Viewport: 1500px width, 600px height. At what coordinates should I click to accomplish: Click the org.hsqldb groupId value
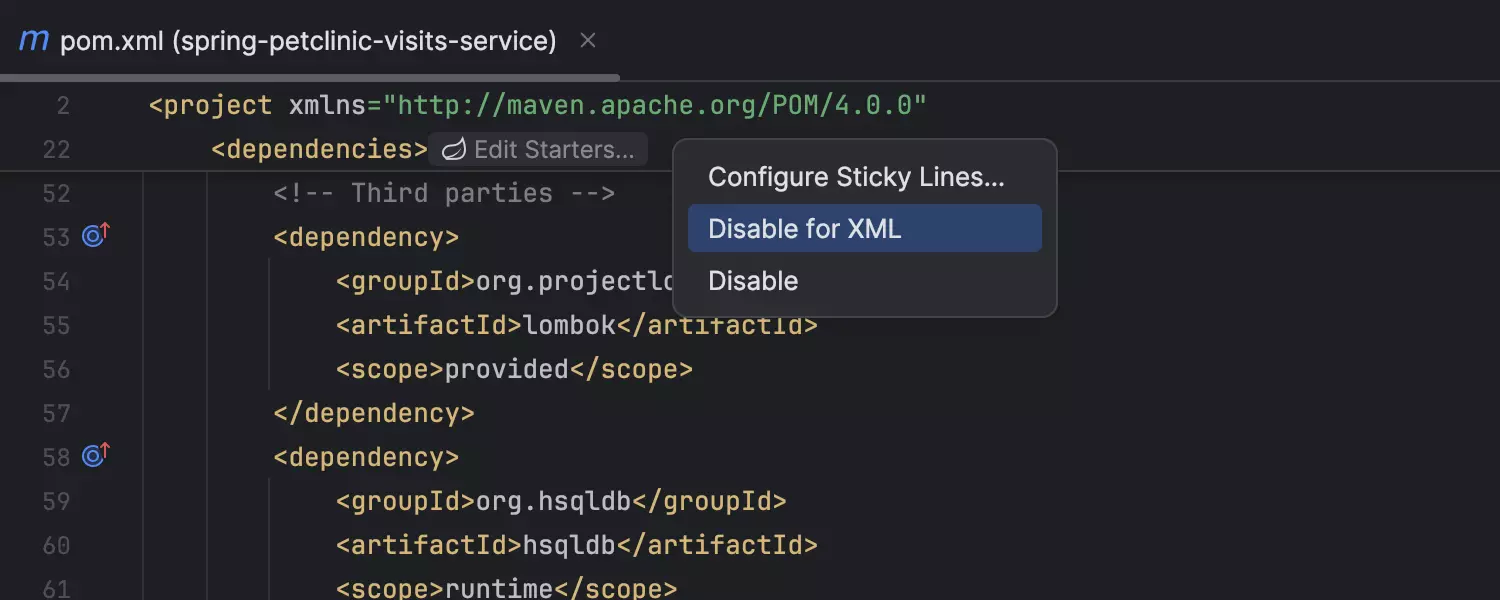coord(553,501)
